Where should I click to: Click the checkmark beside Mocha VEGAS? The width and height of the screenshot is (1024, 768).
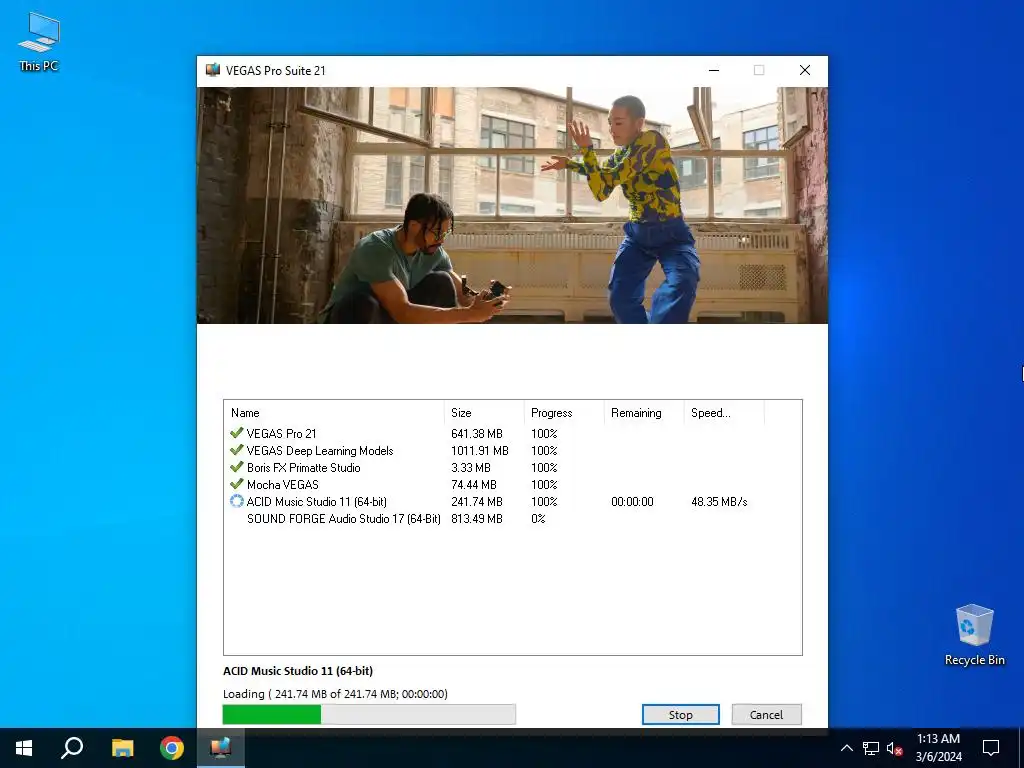(x=236, y=484)
